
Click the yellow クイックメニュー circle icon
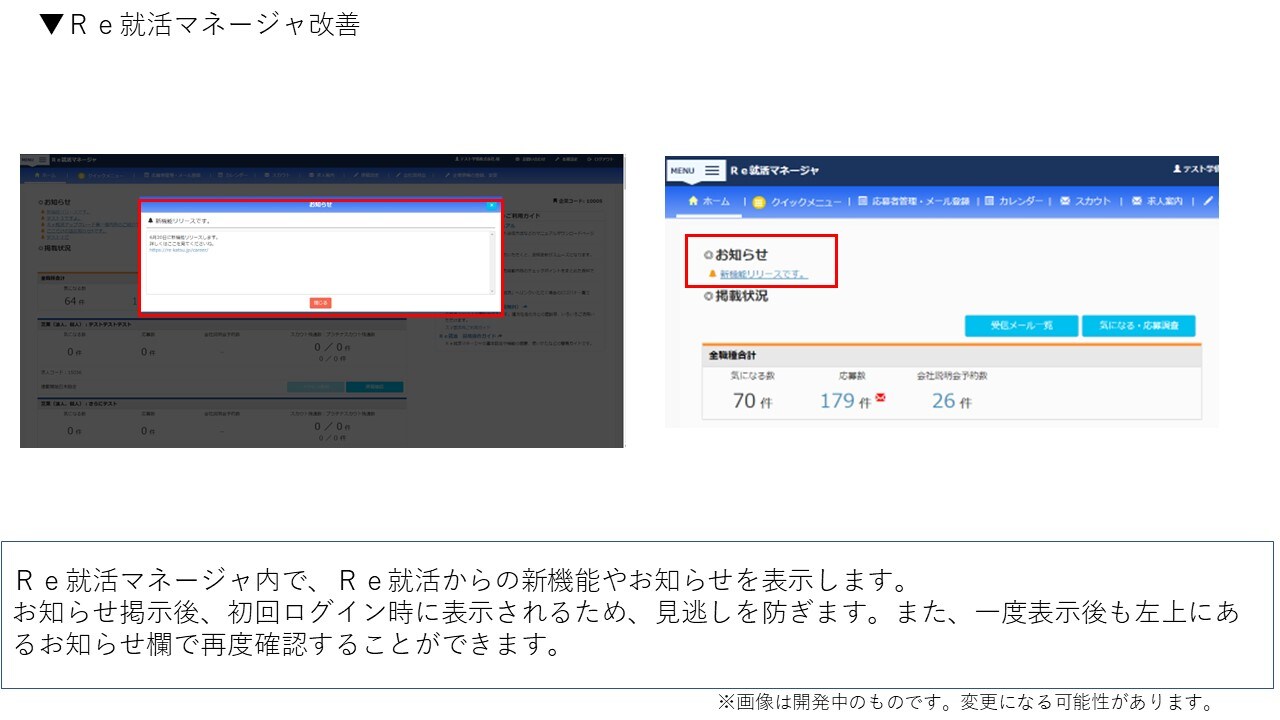pos(759,202)
